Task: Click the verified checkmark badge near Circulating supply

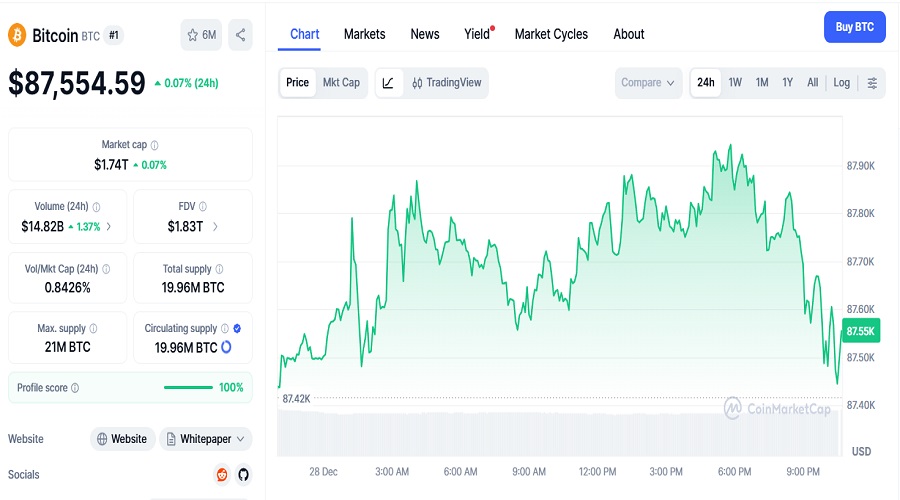Action: (x=237, y=328)
